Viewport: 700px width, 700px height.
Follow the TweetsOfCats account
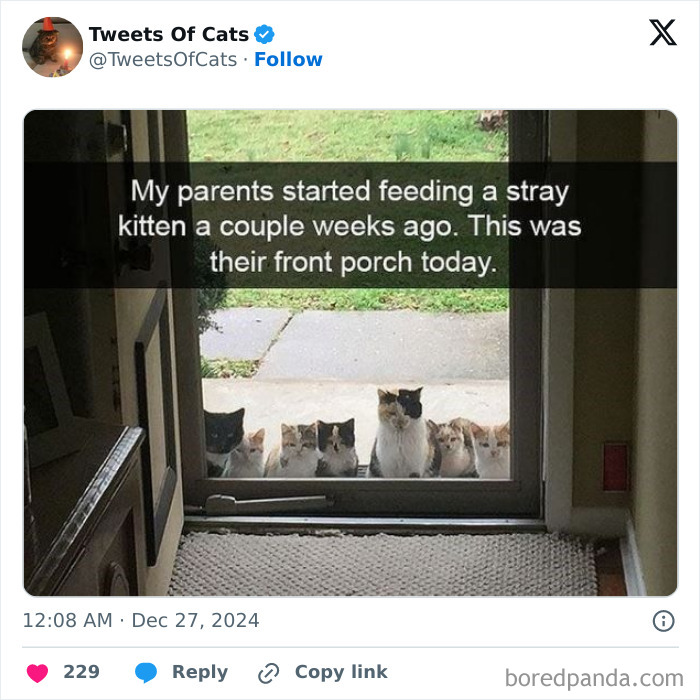(288, 60)
